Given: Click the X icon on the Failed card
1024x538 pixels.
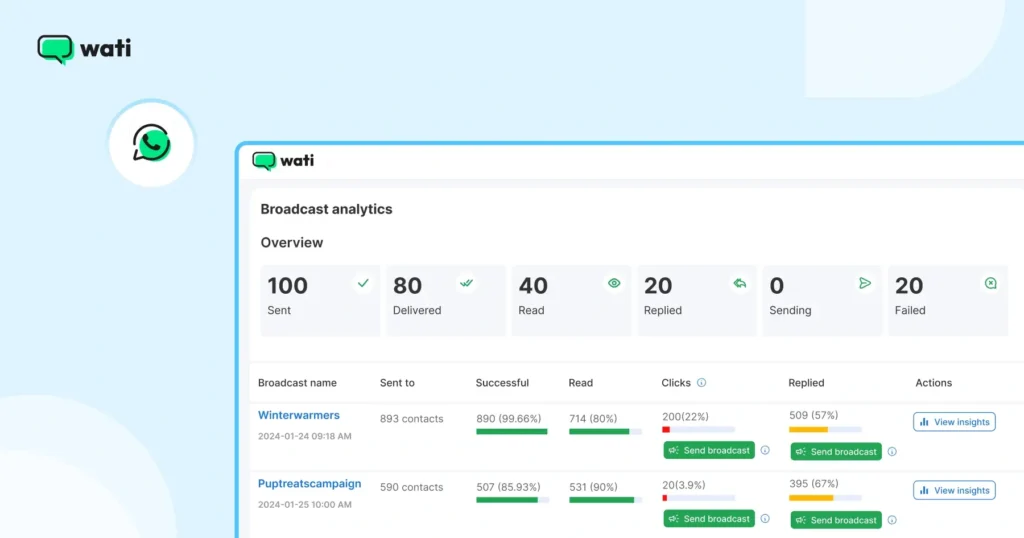Looking at the screenshot, I should click(x=991, y=283).
